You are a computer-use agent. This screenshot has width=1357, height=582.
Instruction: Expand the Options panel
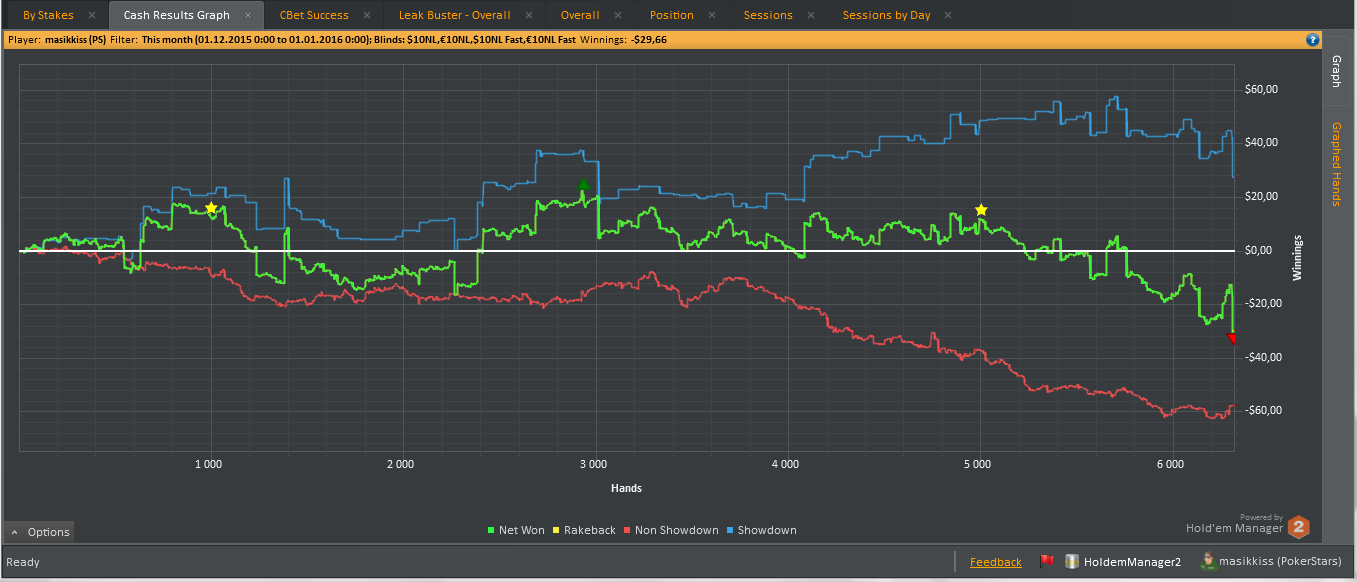coord(39,532)
